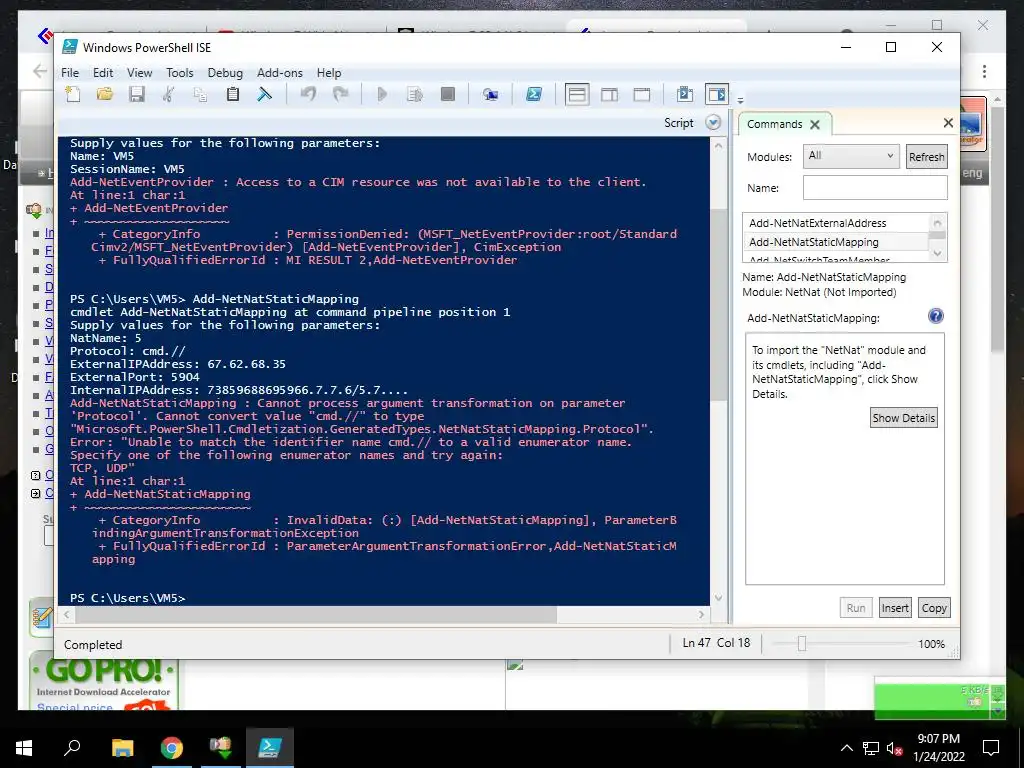The width and height of the screenshot is (1024, 768).
Task: Click command list scroll down arrow
Action: click(x=937, y=253)
